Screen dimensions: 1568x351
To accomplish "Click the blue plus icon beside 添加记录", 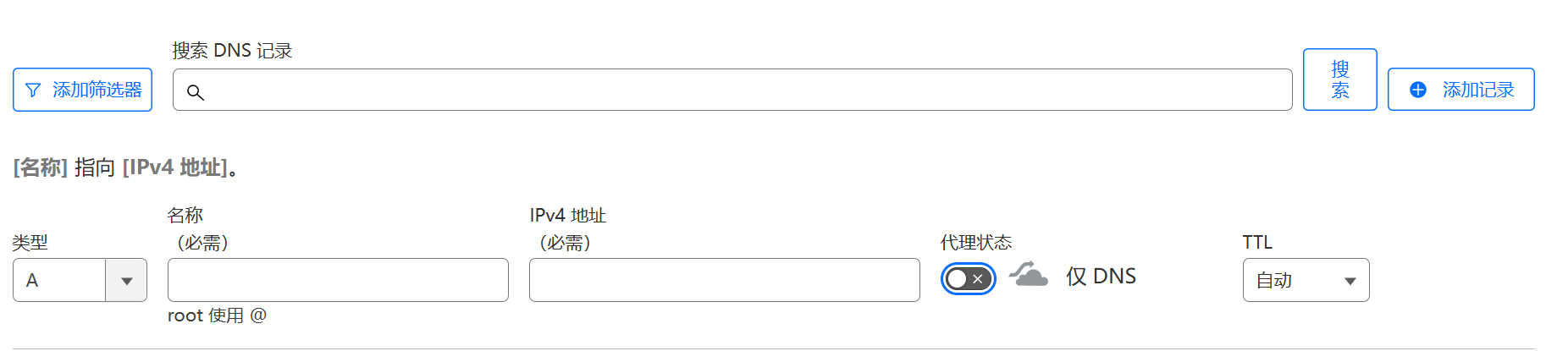I will (1418, 90).
